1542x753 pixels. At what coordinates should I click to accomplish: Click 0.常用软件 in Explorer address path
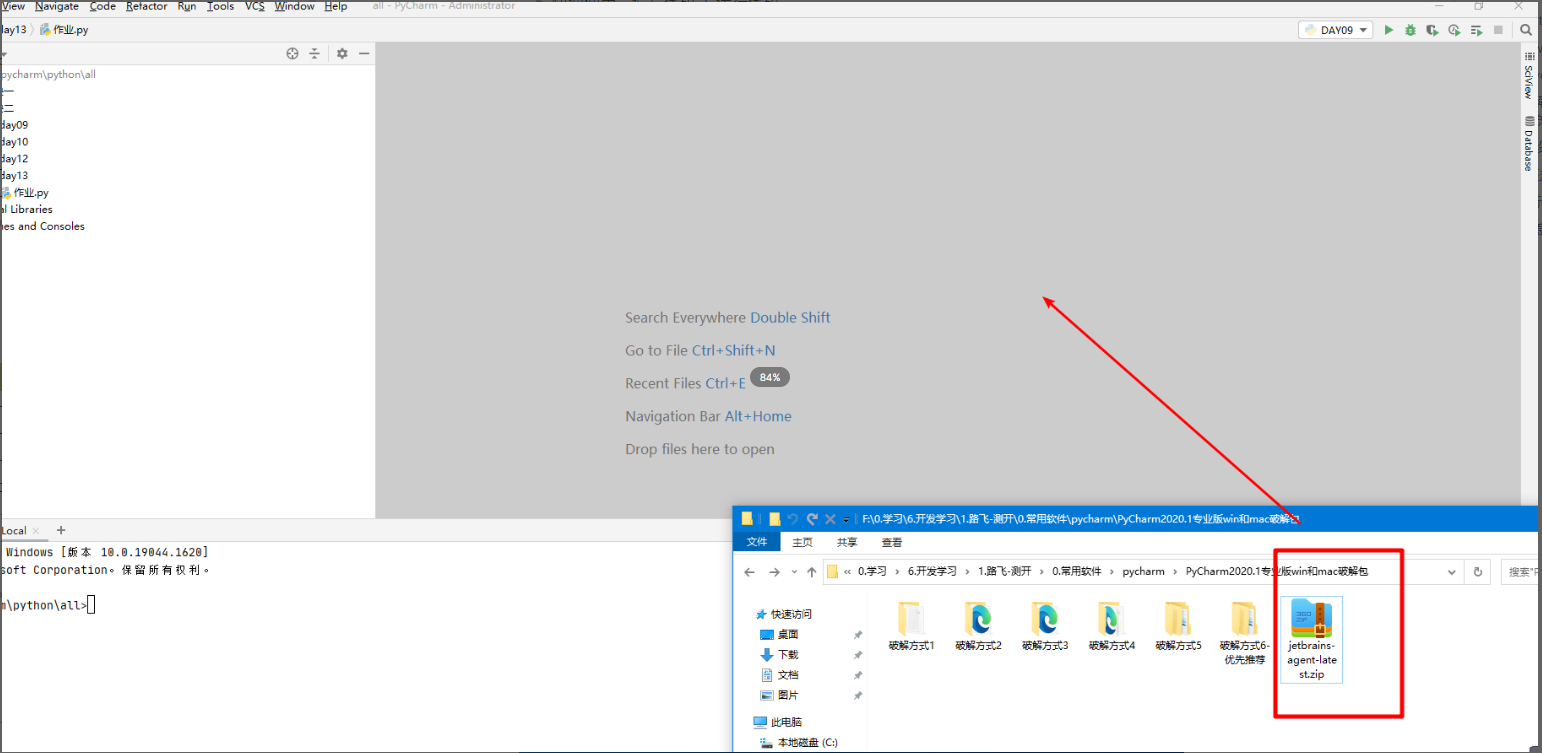pyautogui.click(x=1076, y=572)
